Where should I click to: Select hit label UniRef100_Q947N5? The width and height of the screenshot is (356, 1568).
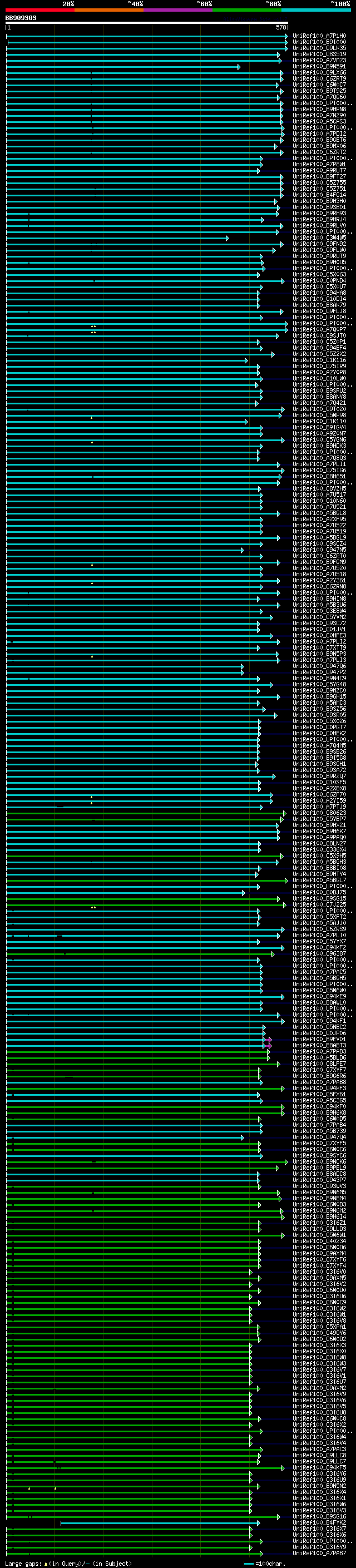click(x=319, y=550)
